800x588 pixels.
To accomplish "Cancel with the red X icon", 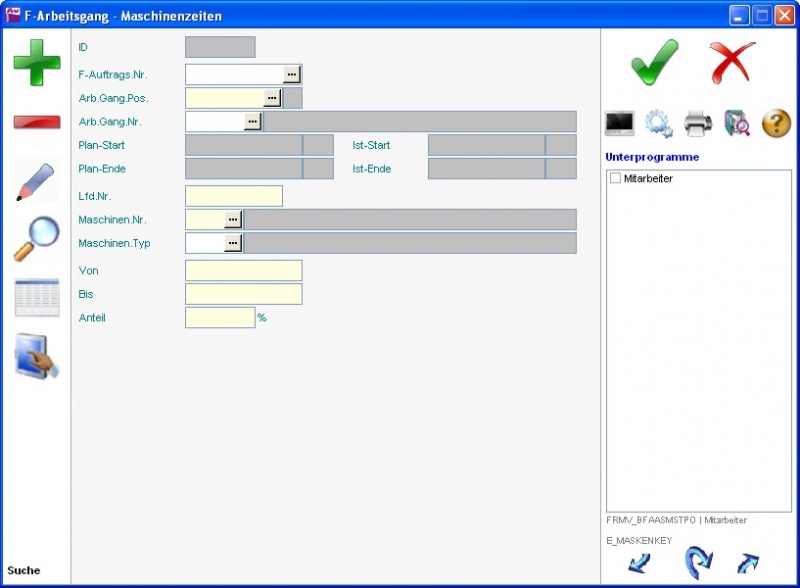I will point(733,63).
